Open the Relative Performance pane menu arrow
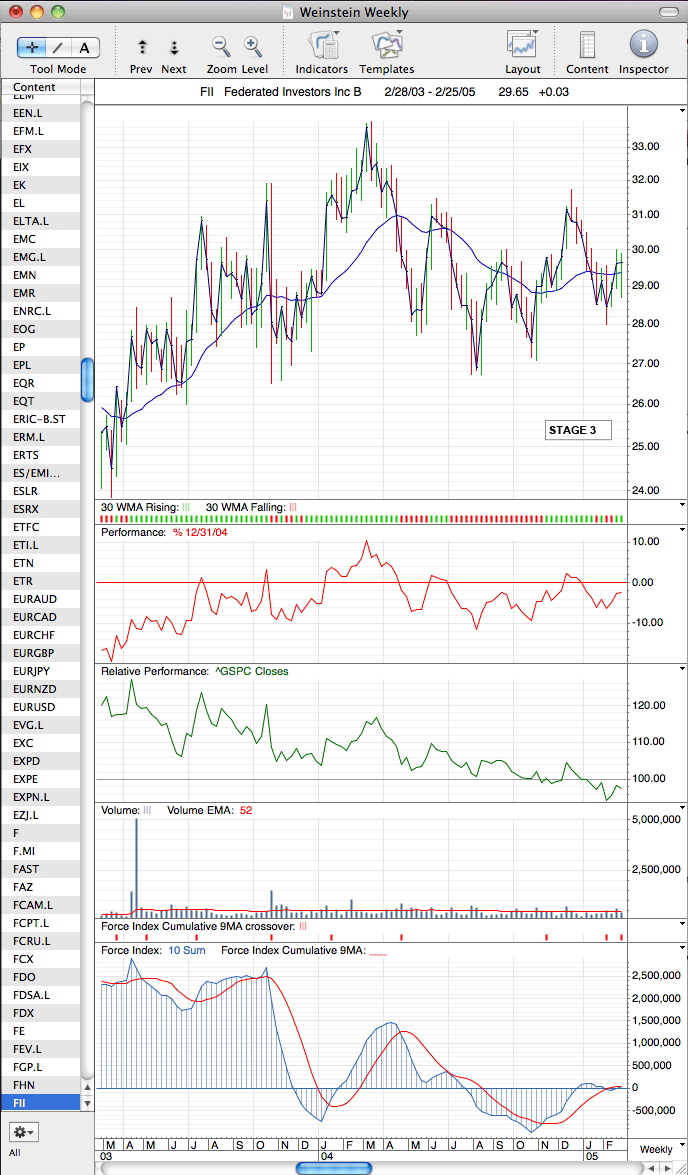Image resolution: width=688 pixels, height=1175 pixels. click(x=681, y=668)
